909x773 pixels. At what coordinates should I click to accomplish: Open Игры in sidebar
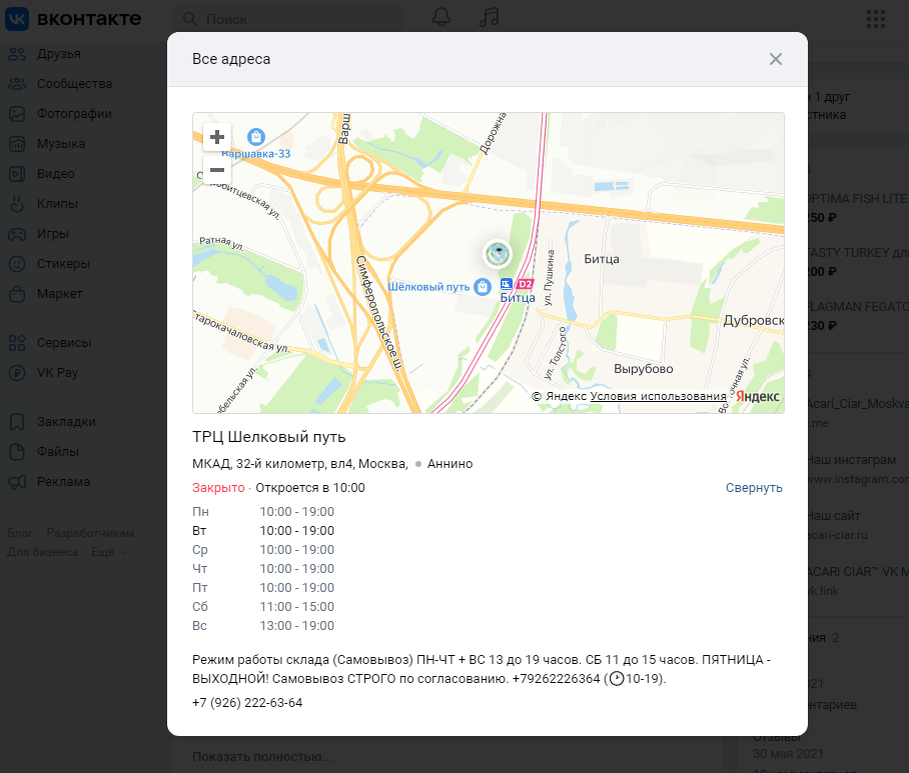click(x=53, y=234)
